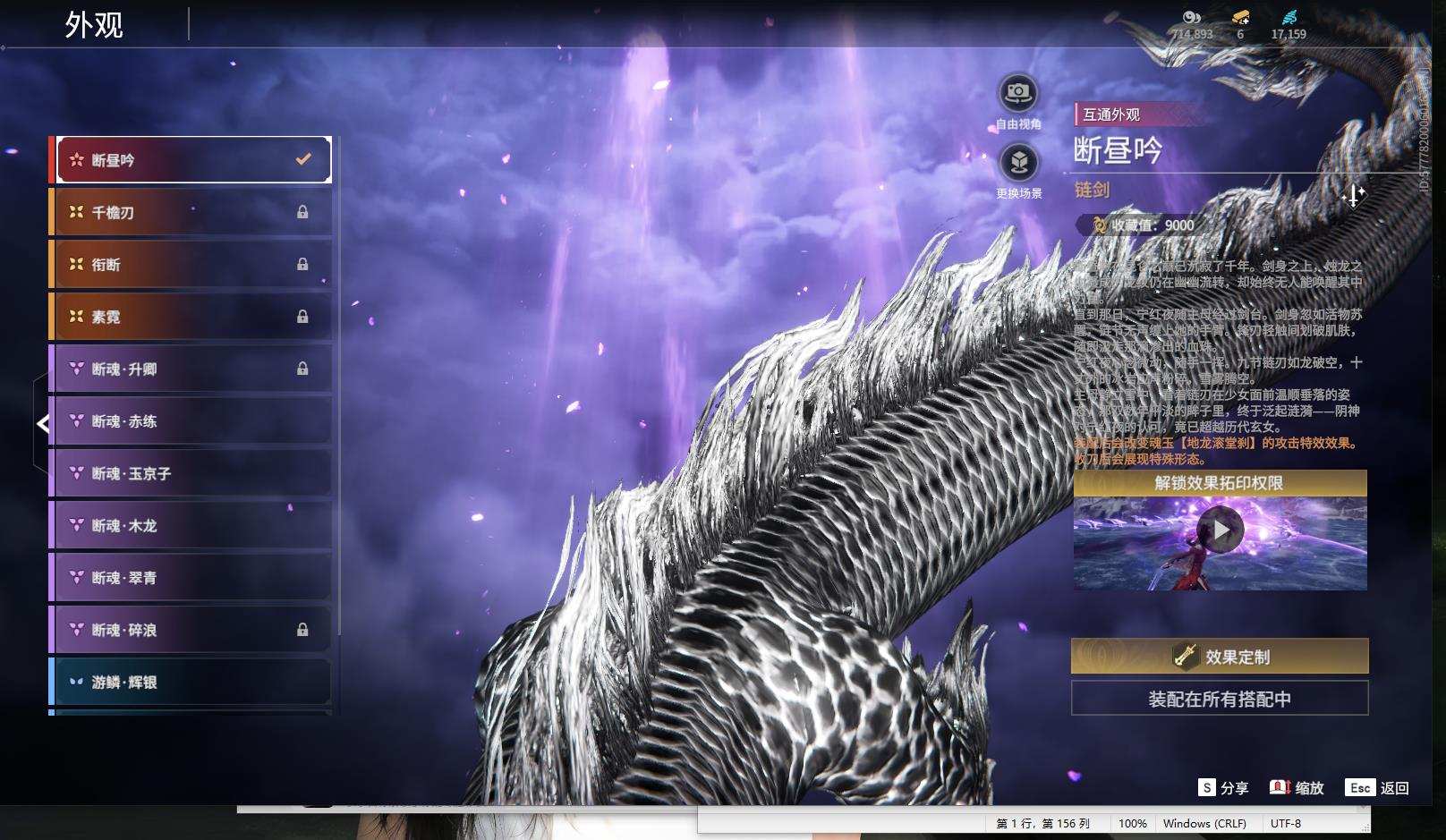Click the sword icon on 效果定制 button
This screenshot has width=1446, height=840.
pyautogui.click(x=1186, y=657)
